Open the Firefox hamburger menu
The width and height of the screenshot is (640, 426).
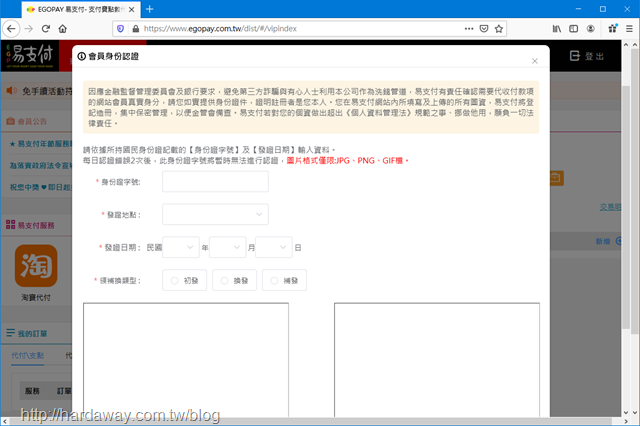tap(629, 29)
